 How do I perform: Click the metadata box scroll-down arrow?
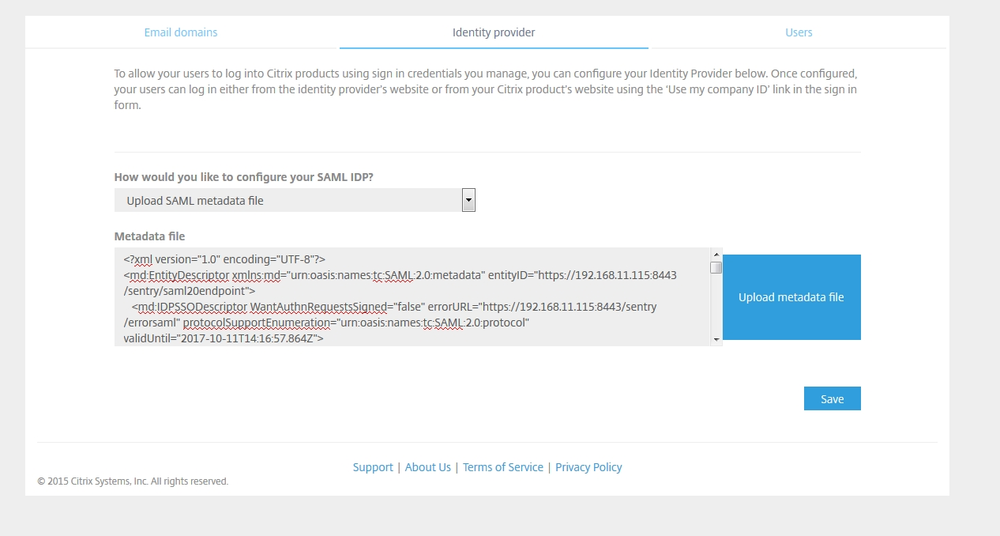716,340
